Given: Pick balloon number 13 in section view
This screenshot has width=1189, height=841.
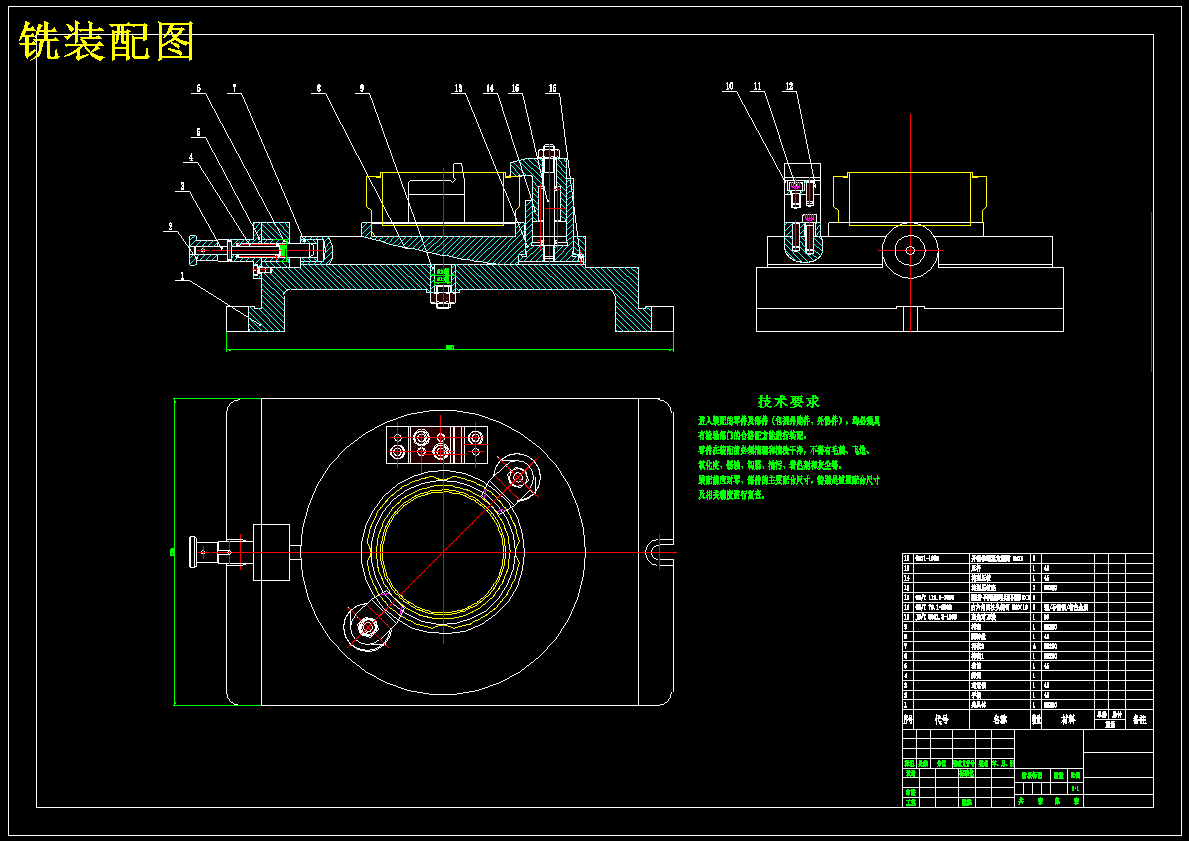Looking at the screenshot, I should [458, 89].
